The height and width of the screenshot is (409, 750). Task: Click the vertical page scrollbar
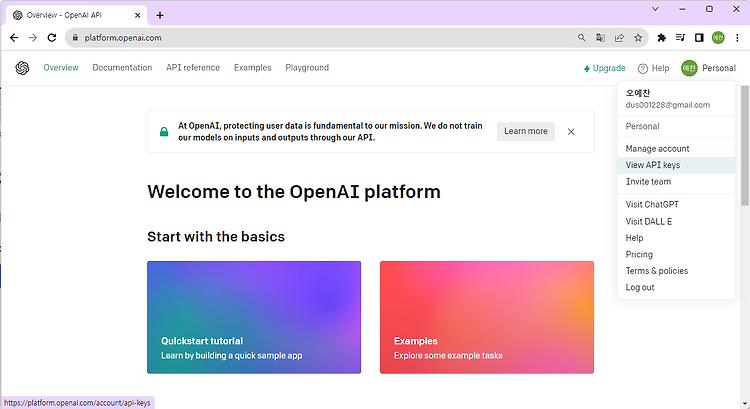(x=745, y=146)
